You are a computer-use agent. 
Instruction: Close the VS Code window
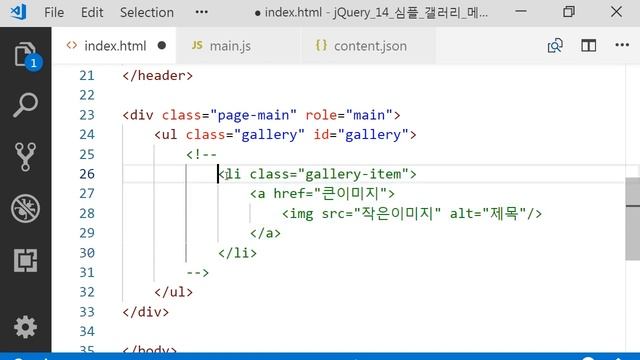(x=616, y=11)
